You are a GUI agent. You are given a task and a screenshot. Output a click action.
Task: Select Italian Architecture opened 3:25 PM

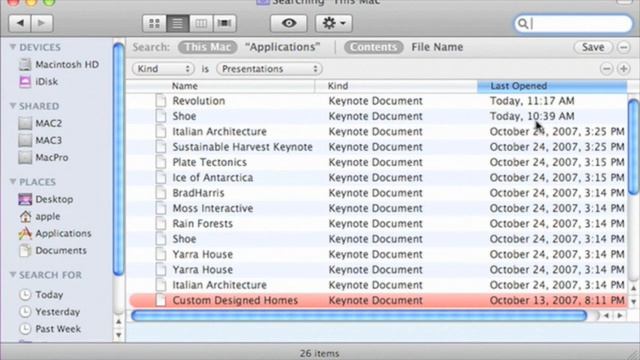[377, 132]
